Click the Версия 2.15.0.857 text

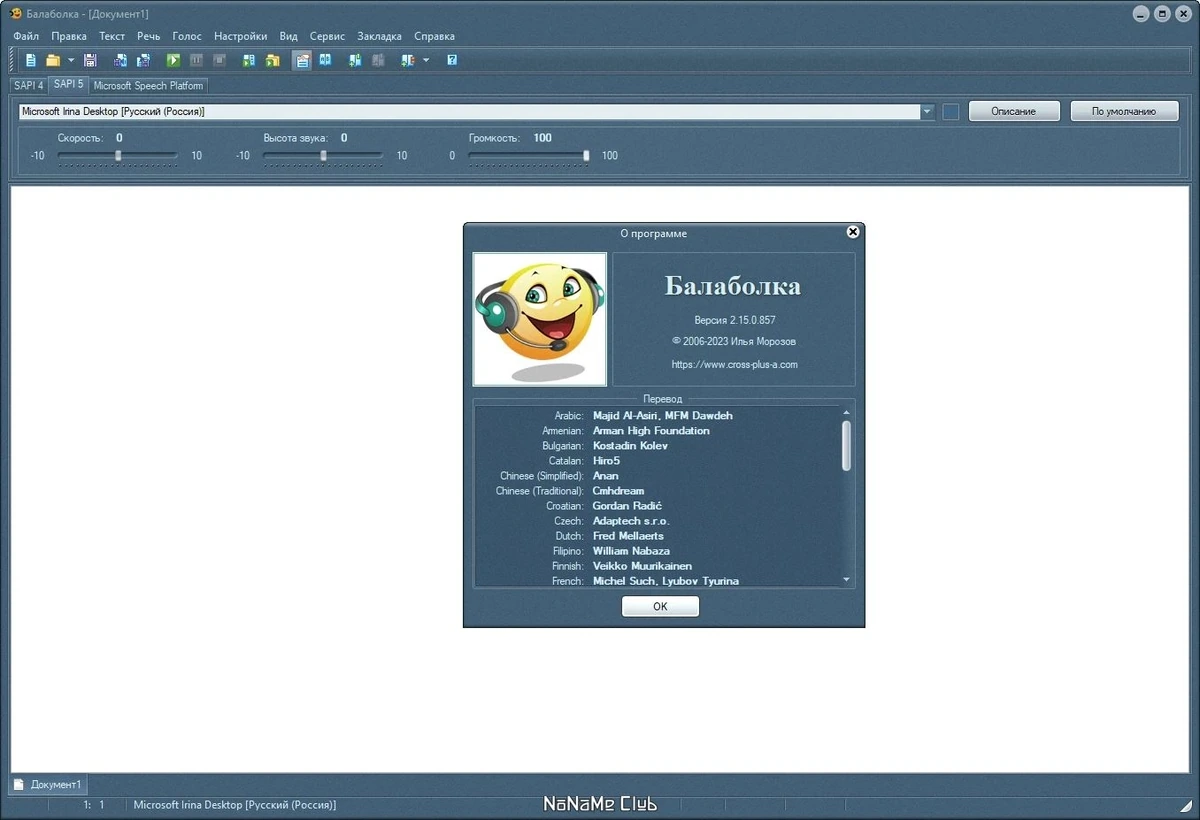(x=735, y=320)
